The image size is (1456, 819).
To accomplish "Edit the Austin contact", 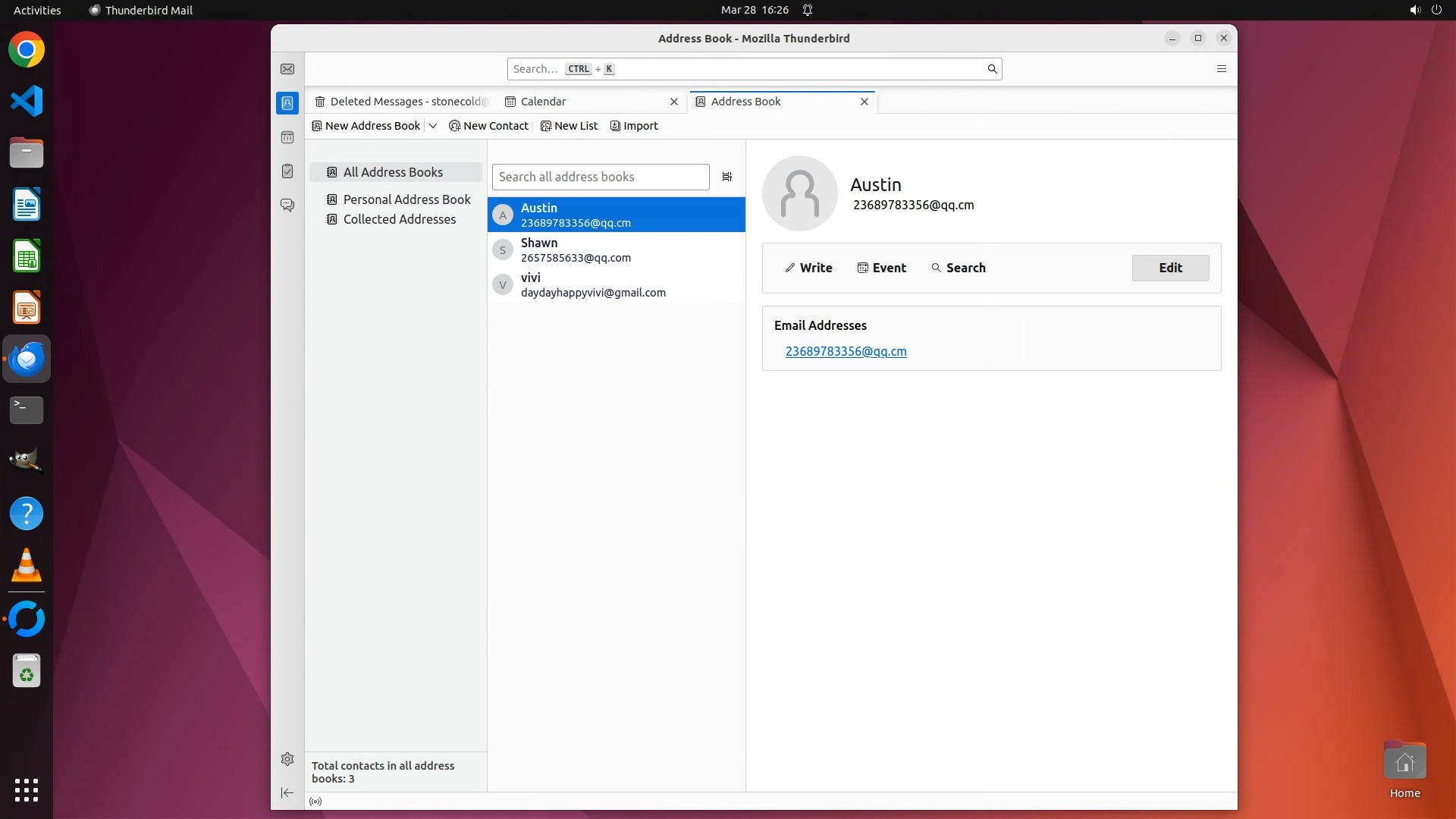I will pyautogui.click(x=1169, y=268).
